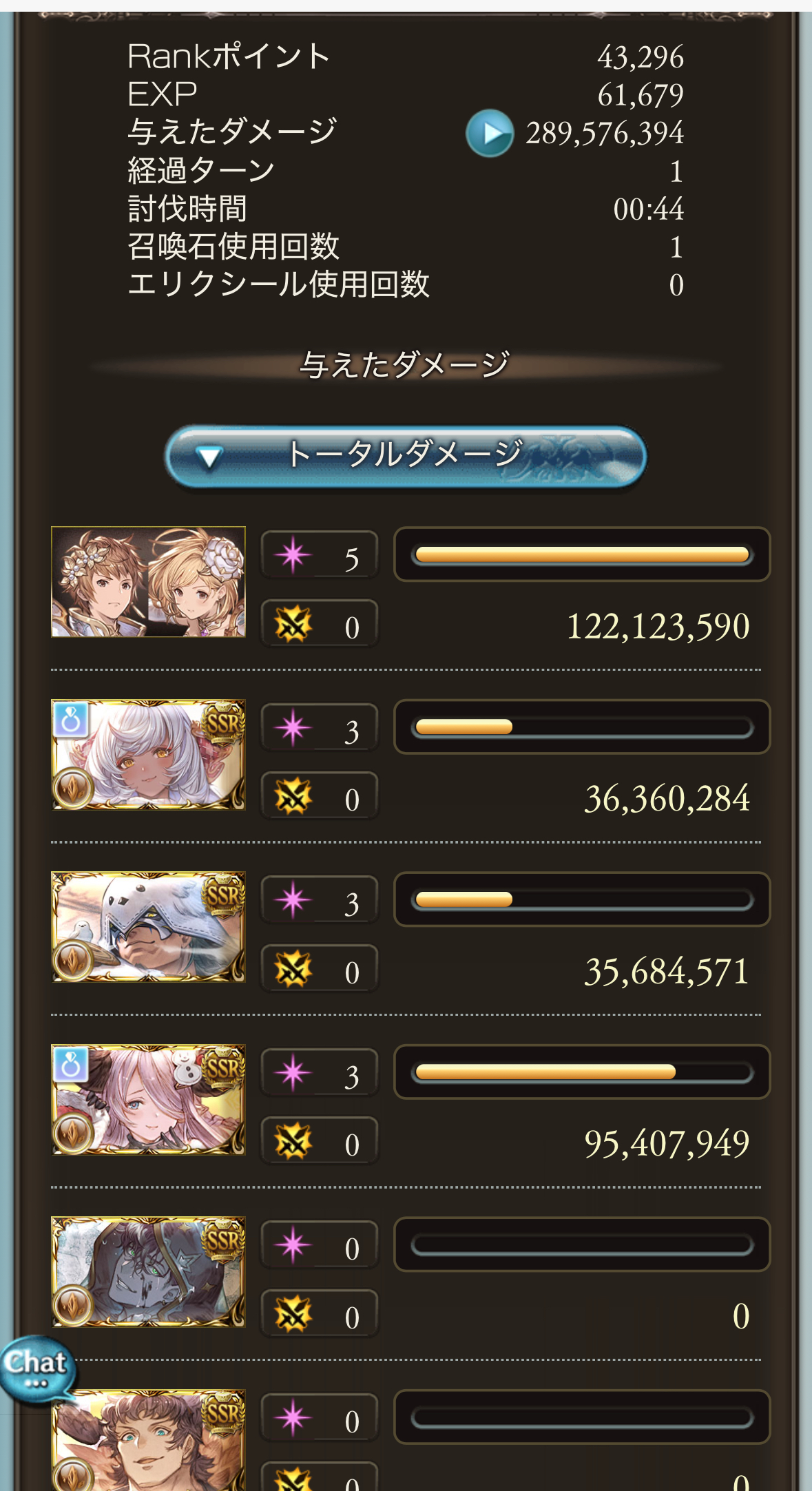Click the yellow burst icon in 35,684,571 row

293,970
